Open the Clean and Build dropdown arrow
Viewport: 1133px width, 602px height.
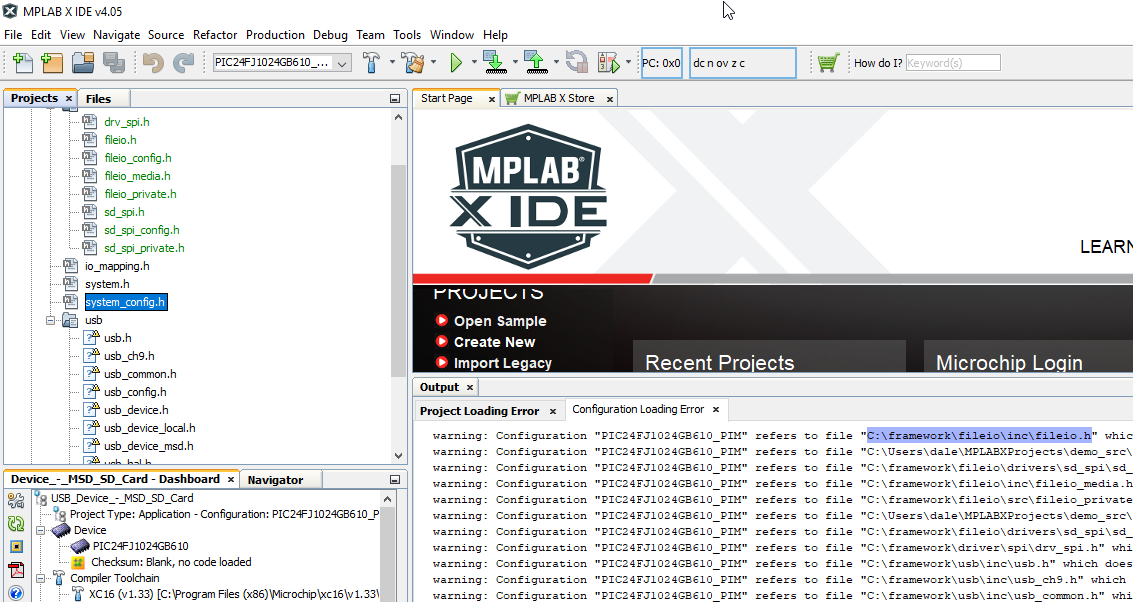[434, 63]
